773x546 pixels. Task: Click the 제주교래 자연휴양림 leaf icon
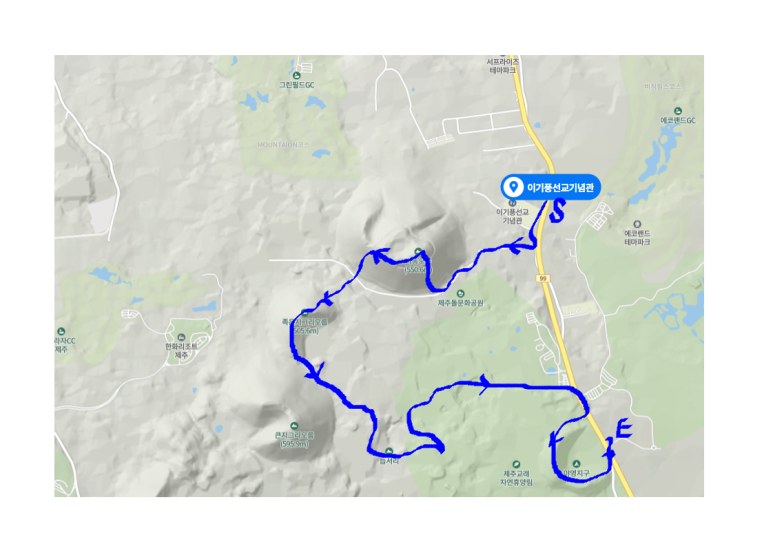pyautogui.click(x=516, y=464)
